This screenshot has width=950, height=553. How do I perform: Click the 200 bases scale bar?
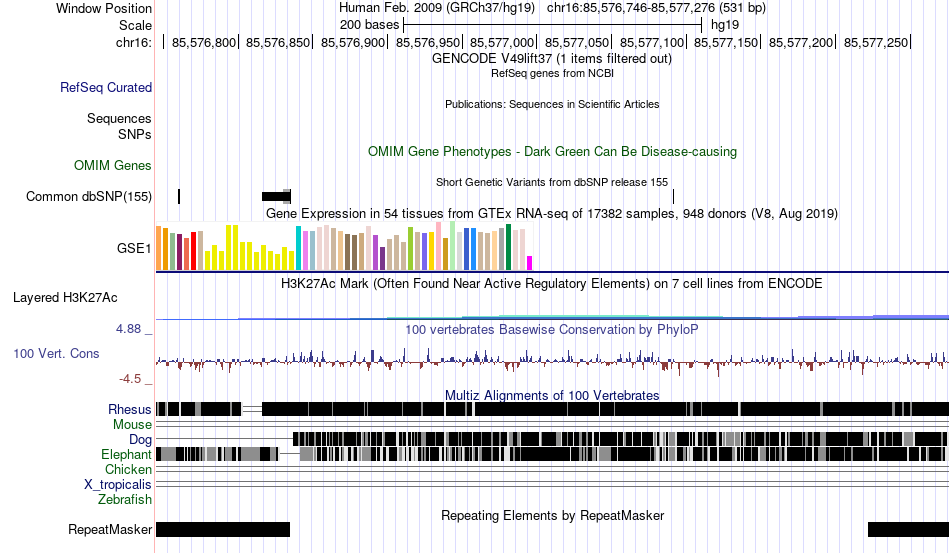pyautogui.click(x=553, y=25)
